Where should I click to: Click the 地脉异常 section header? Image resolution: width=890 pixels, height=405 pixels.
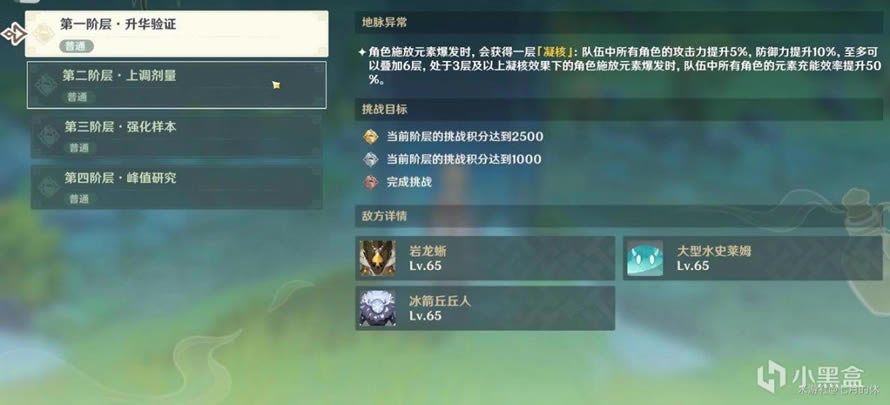[619, 23]
